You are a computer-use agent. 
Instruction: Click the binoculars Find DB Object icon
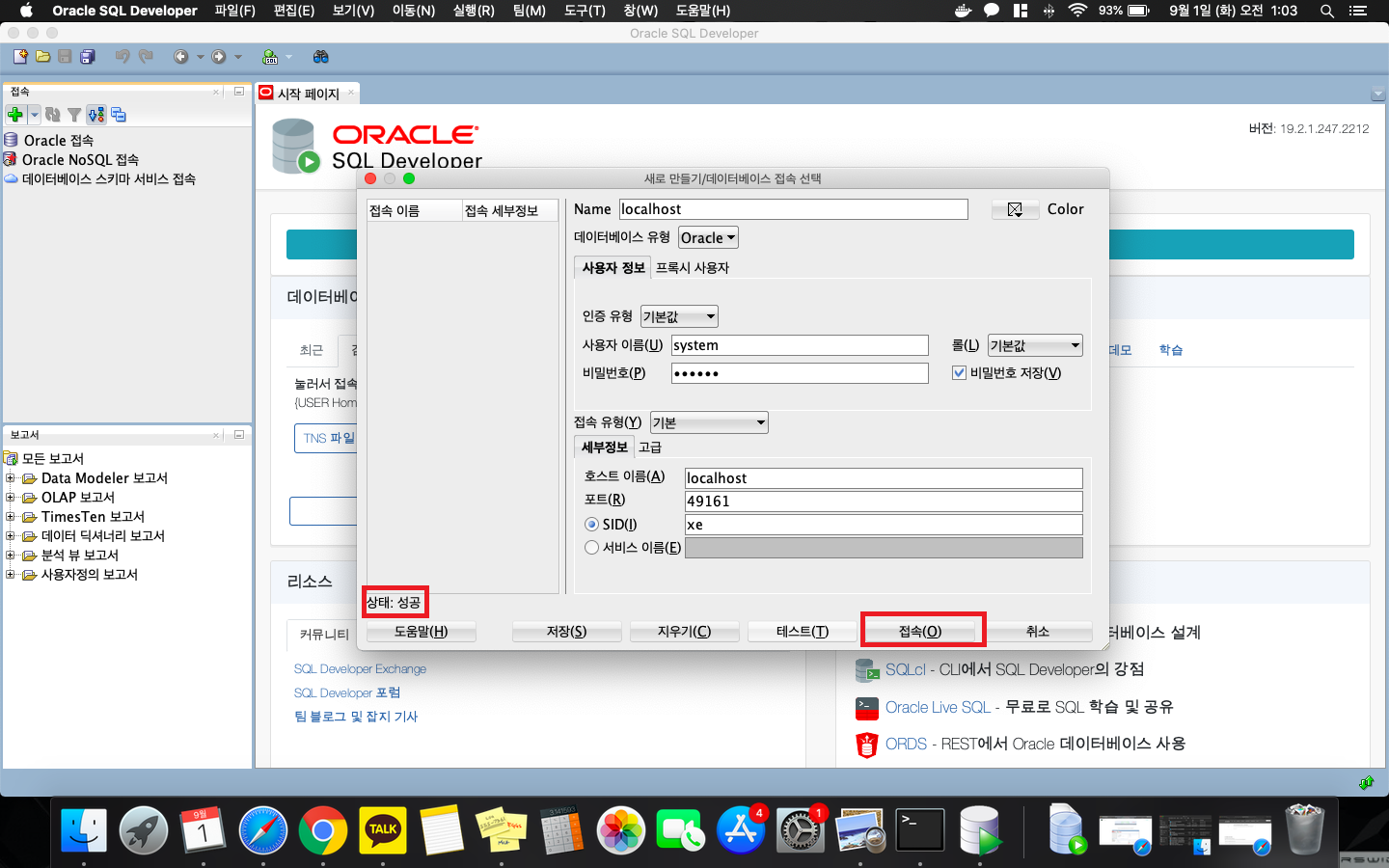(x=321, y=57)
